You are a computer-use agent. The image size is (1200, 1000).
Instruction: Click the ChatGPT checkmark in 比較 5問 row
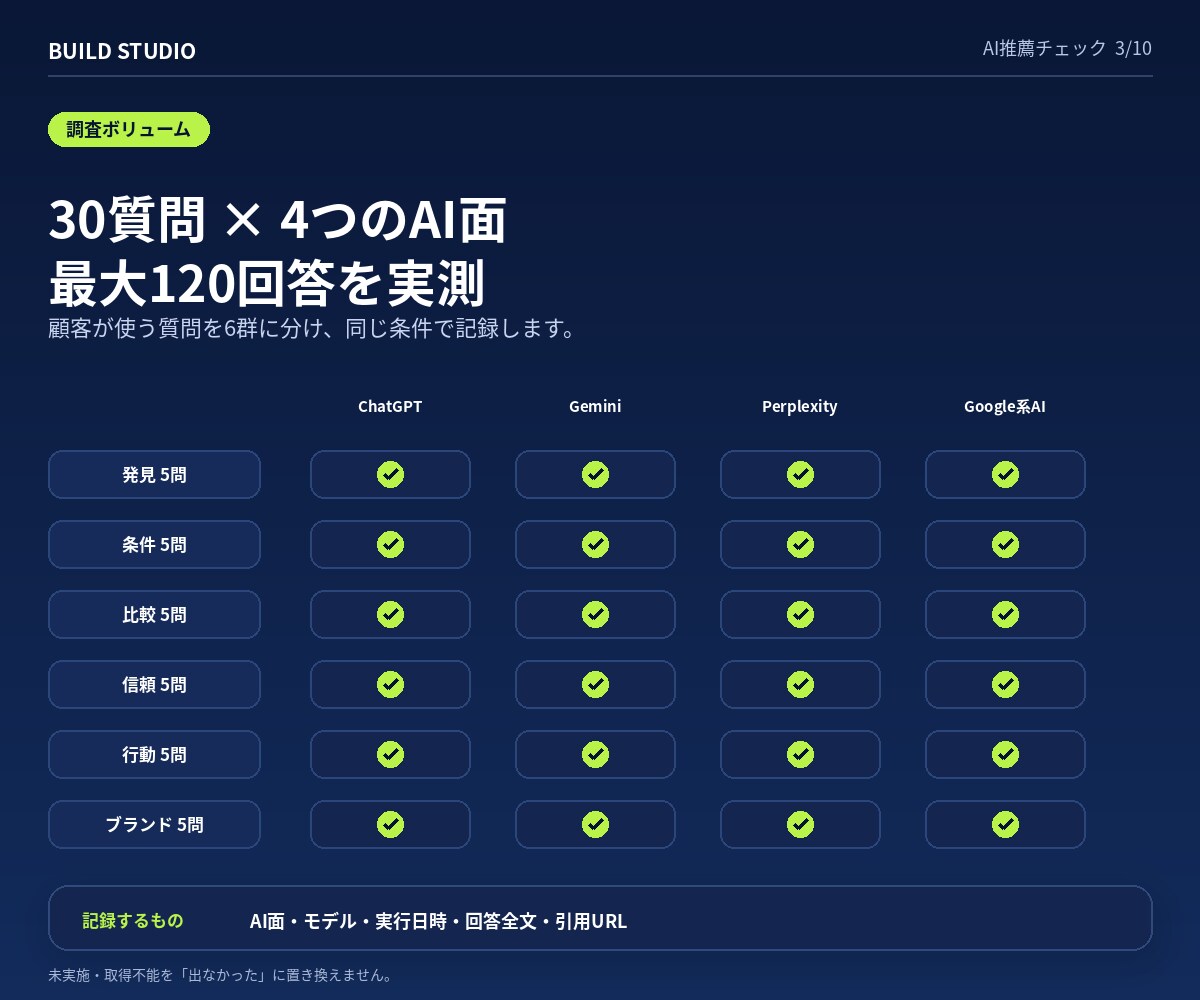[390, 614]
